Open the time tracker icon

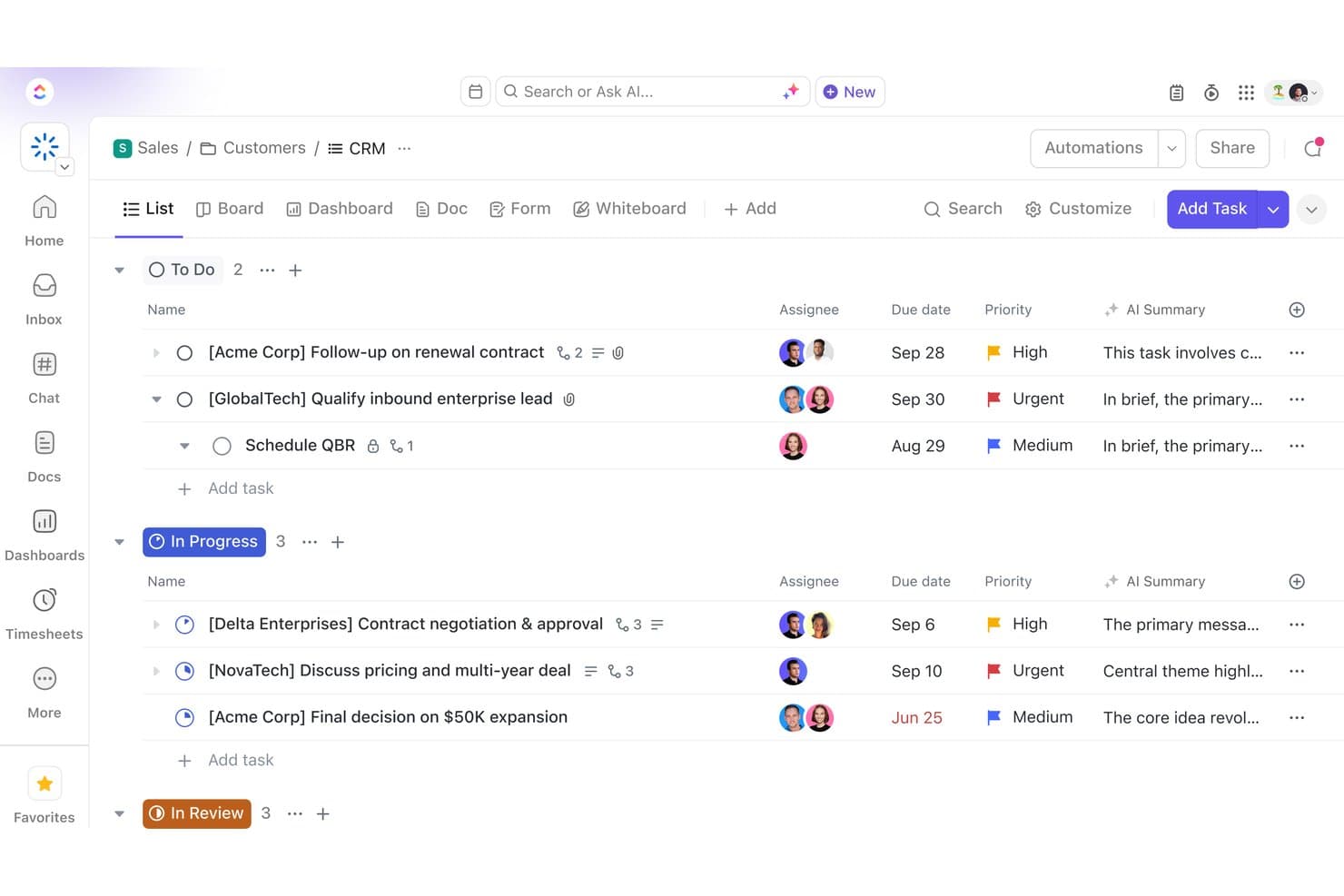[x=1211, y=93]
